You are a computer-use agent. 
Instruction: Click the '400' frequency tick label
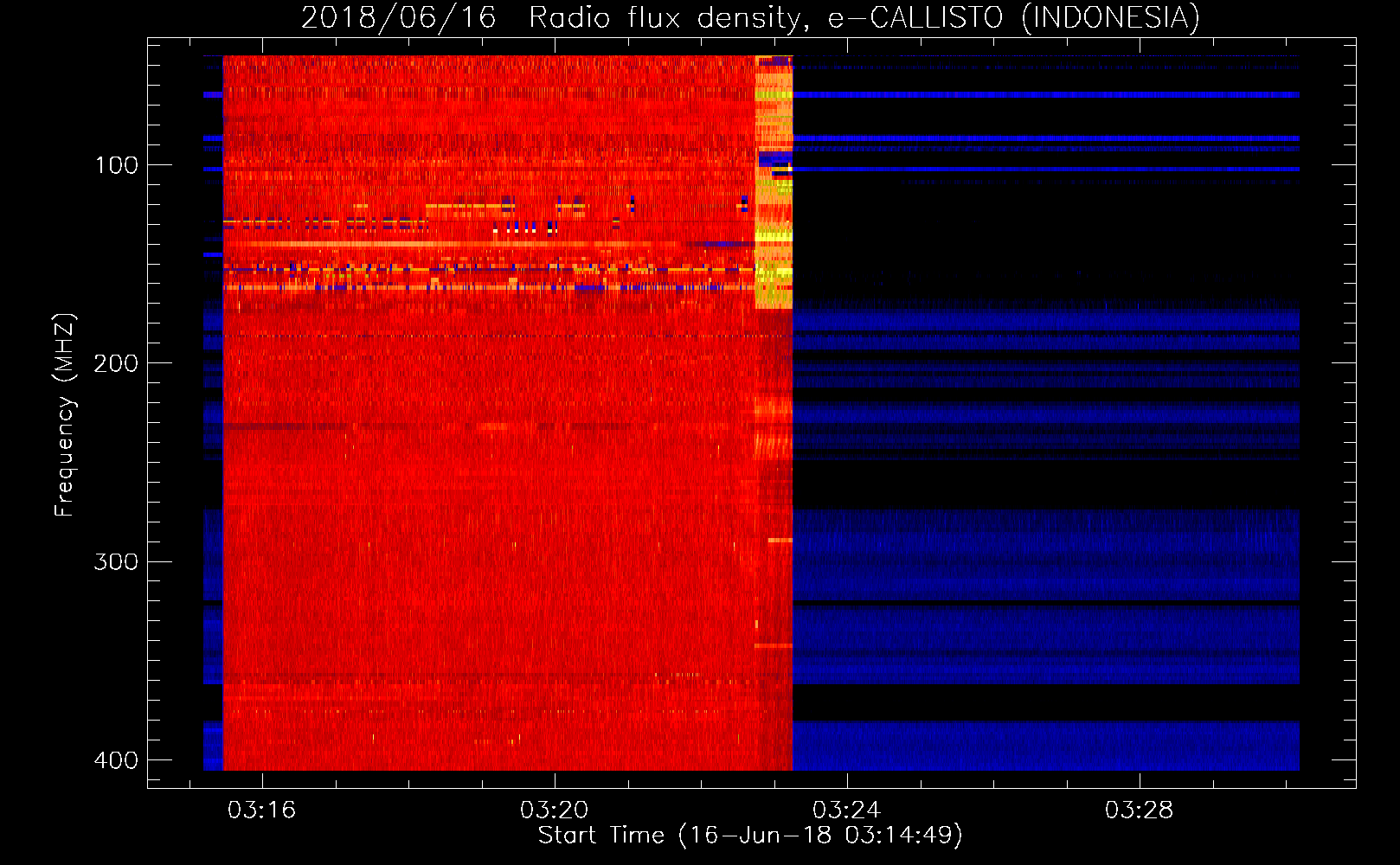tap(116, 760)
